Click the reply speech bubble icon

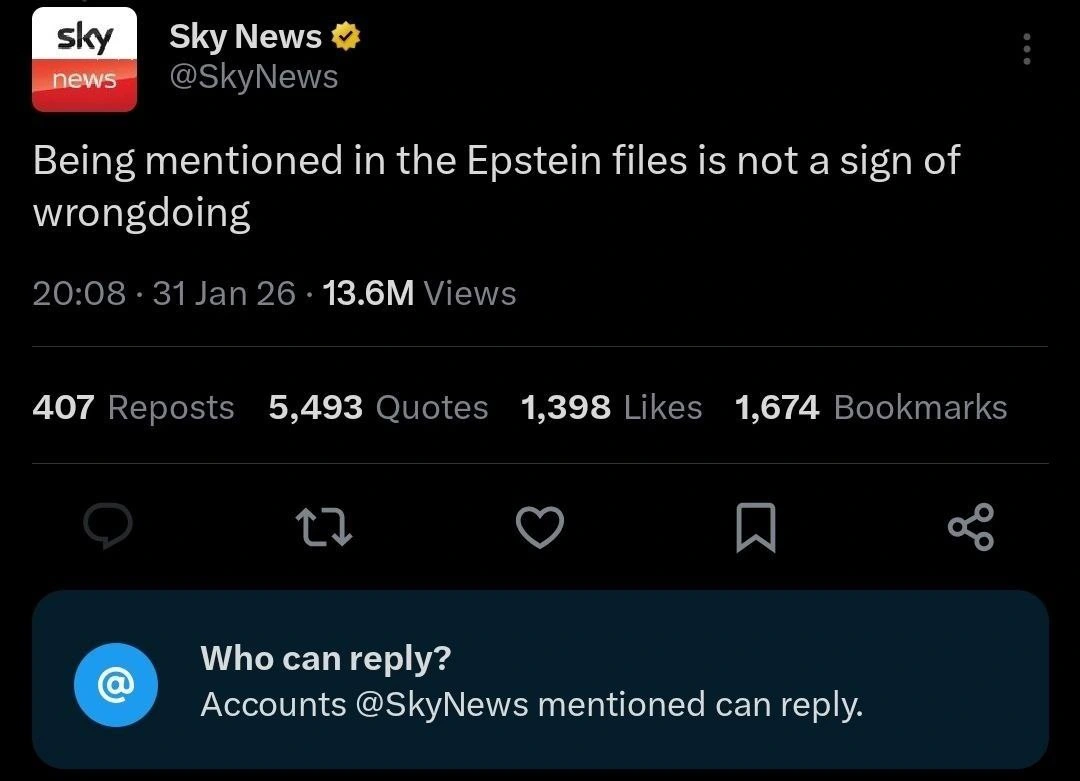[x=102, y=528]
